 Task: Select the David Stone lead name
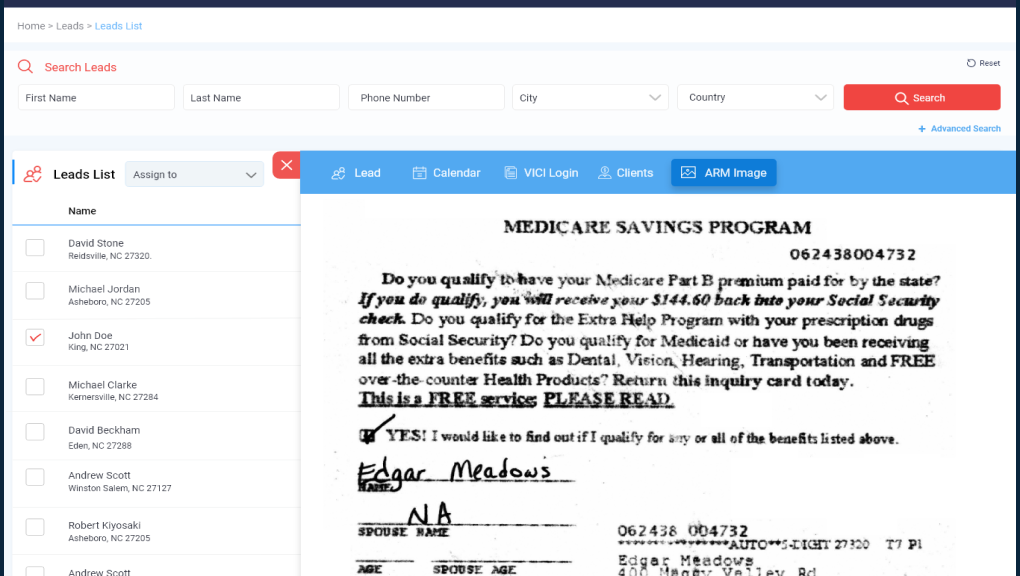click(96, 243)
